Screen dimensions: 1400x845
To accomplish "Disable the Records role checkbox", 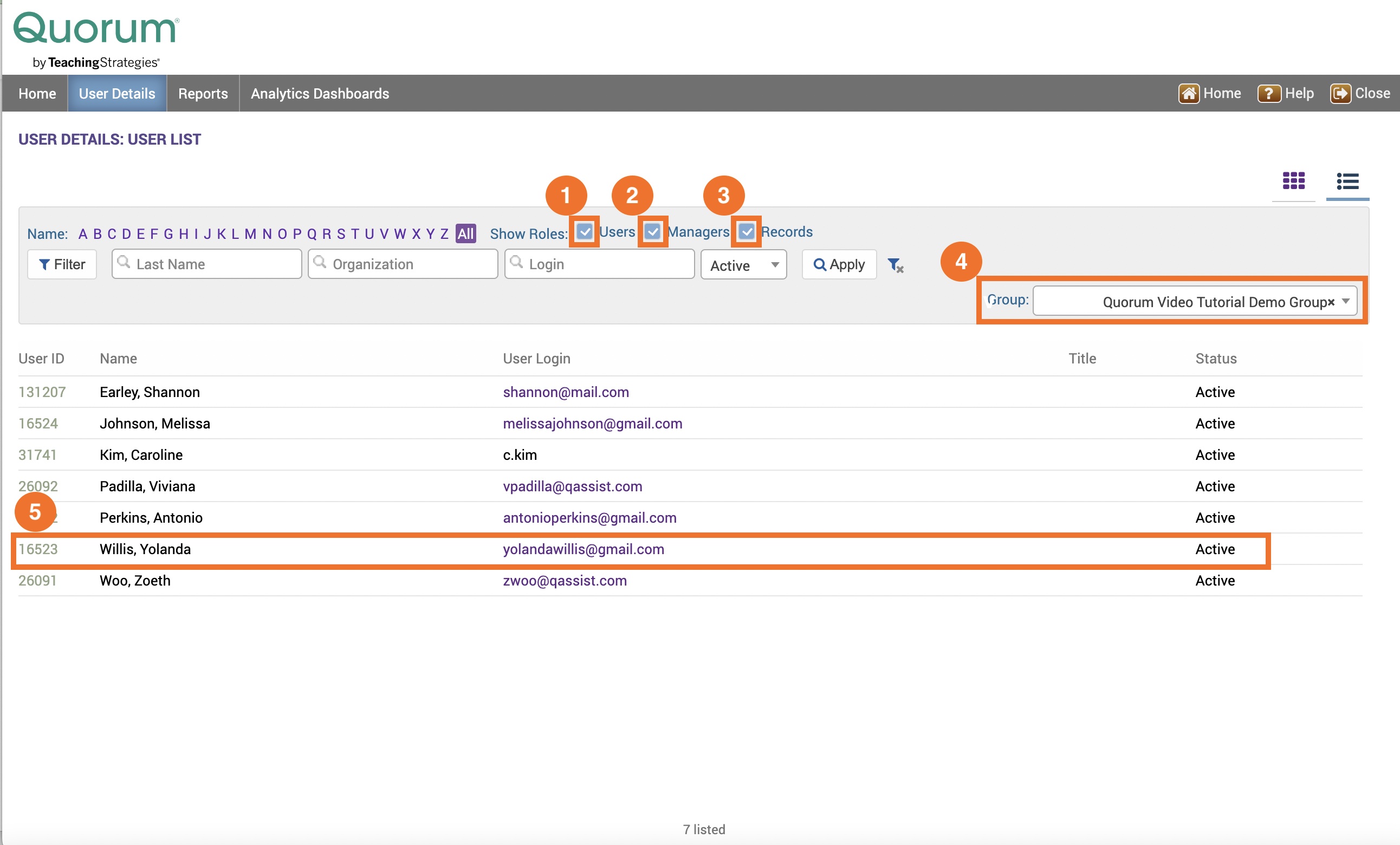I will click(746, 232).
